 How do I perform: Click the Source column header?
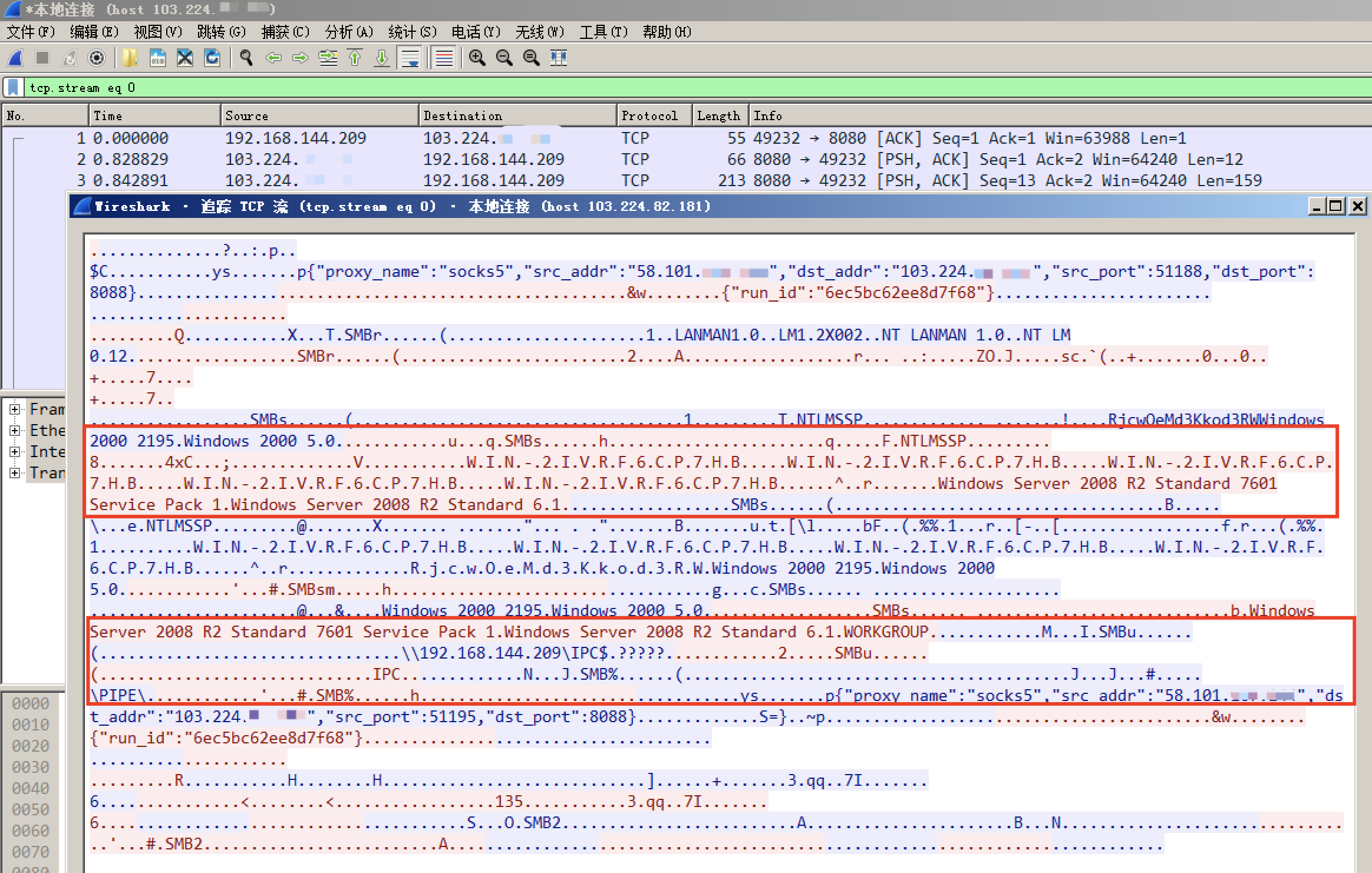(246, 115)
